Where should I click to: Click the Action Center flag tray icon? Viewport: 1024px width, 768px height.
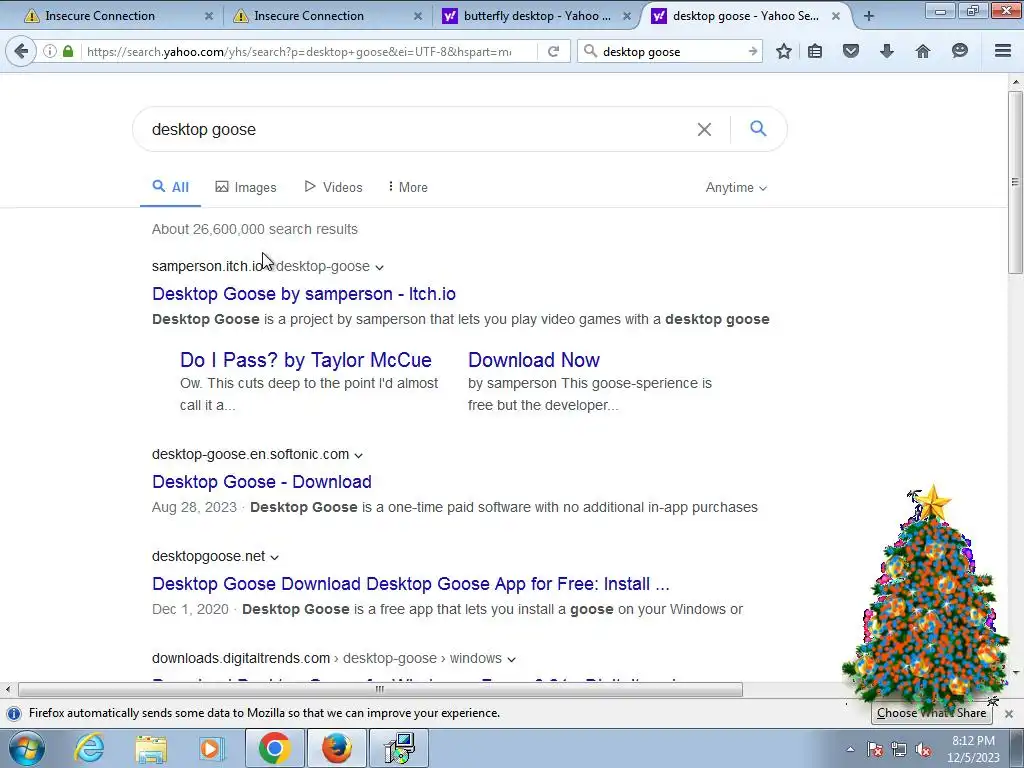point(875,750)
